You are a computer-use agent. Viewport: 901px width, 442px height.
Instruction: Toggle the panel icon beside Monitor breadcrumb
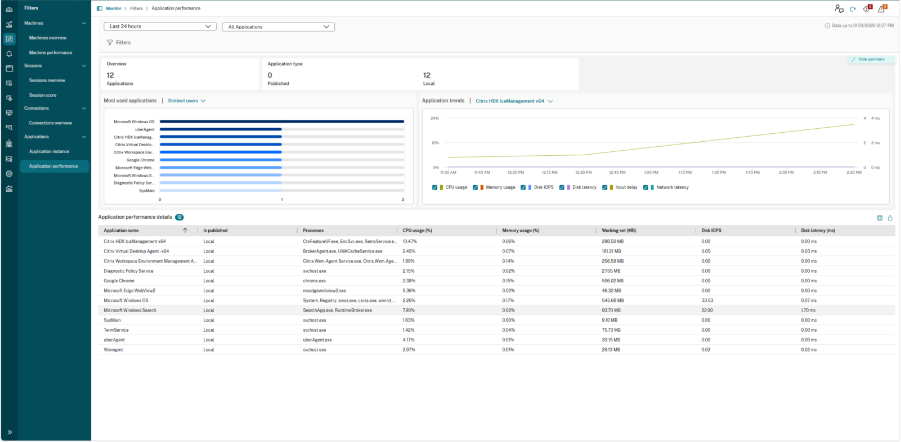(x=99, y=9)
